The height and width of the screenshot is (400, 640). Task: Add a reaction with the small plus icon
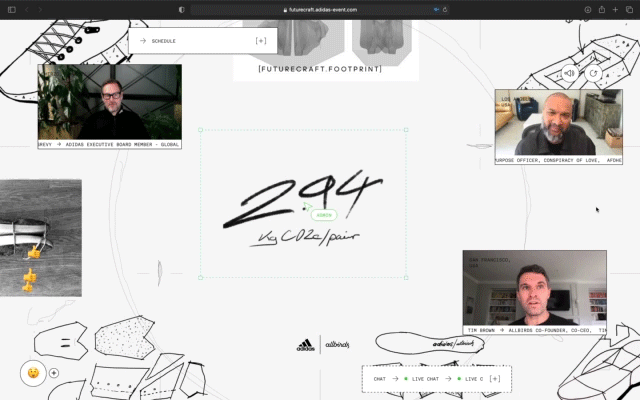[54, 373]
